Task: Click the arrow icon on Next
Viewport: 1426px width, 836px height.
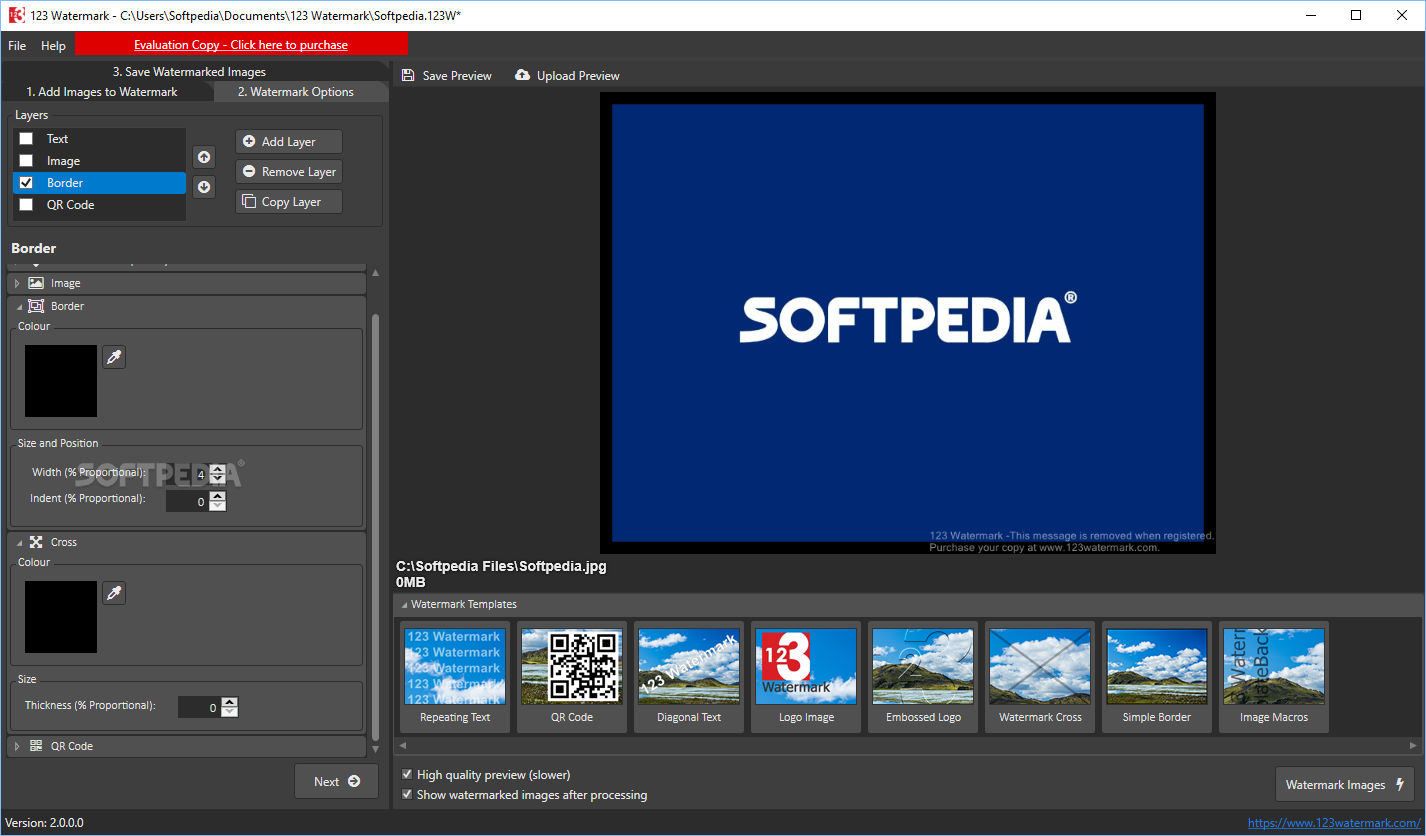Action: click(x=354, y=781)
